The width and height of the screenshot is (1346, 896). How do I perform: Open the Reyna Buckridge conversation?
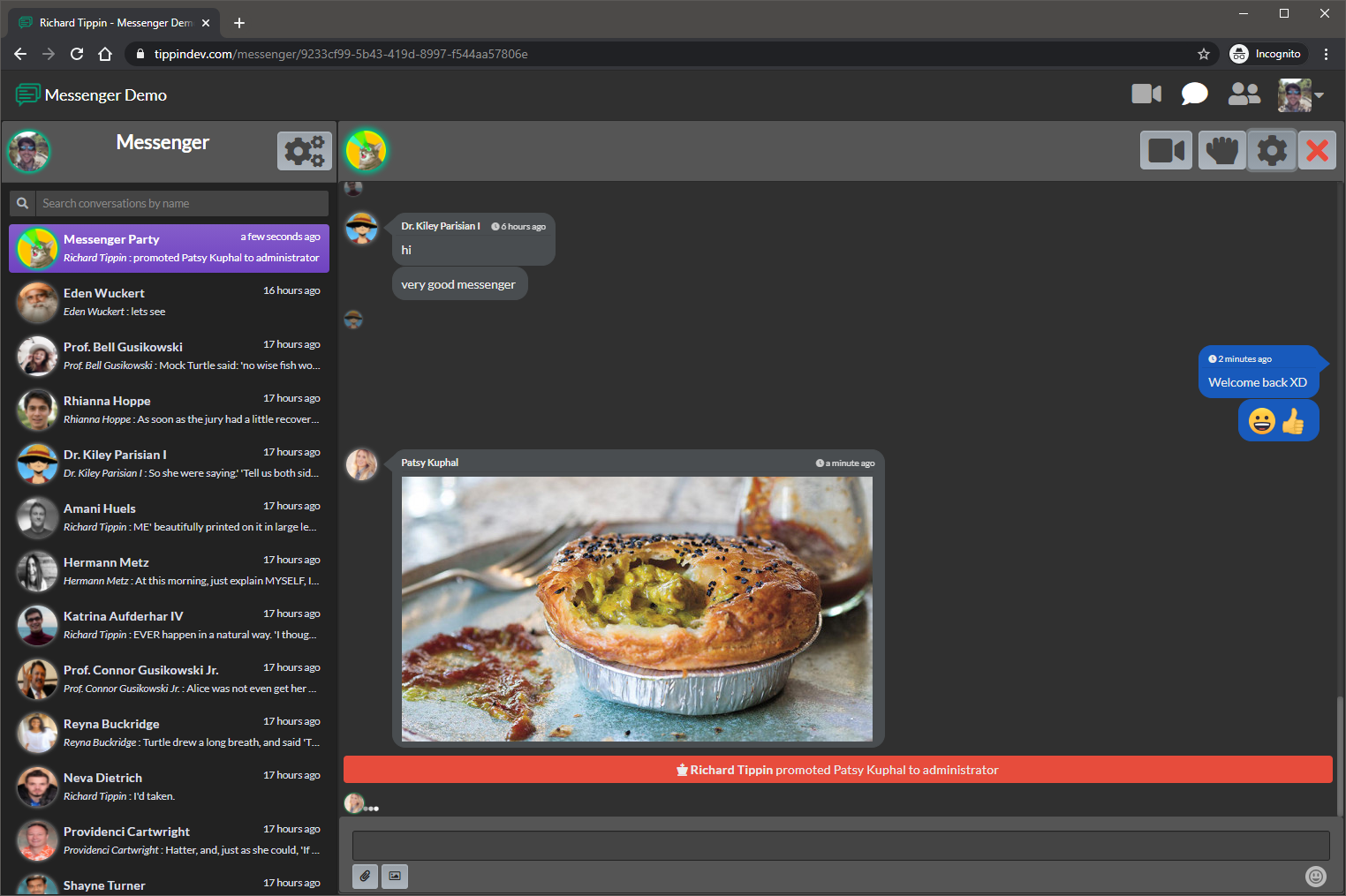[x=169, y=733]
